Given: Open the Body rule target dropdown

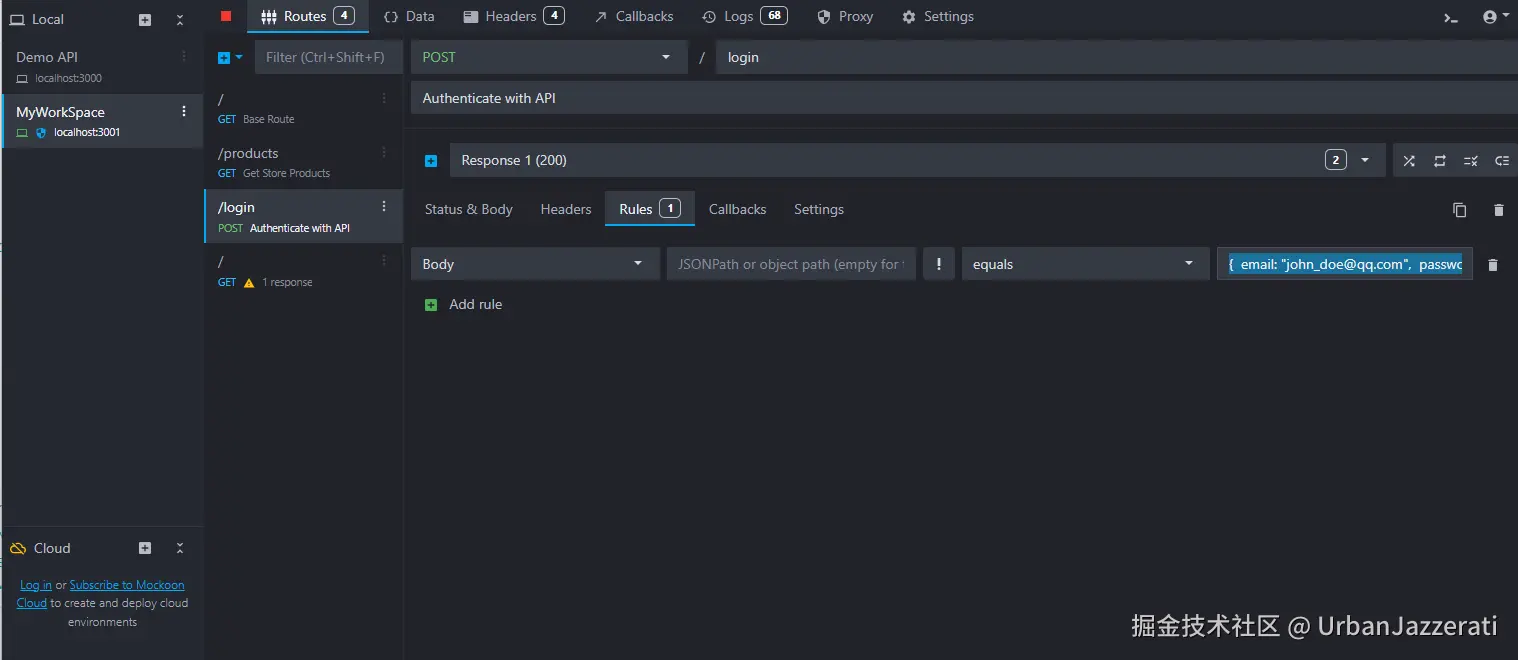Looking at the screenshot, I should tap(535, 264).
